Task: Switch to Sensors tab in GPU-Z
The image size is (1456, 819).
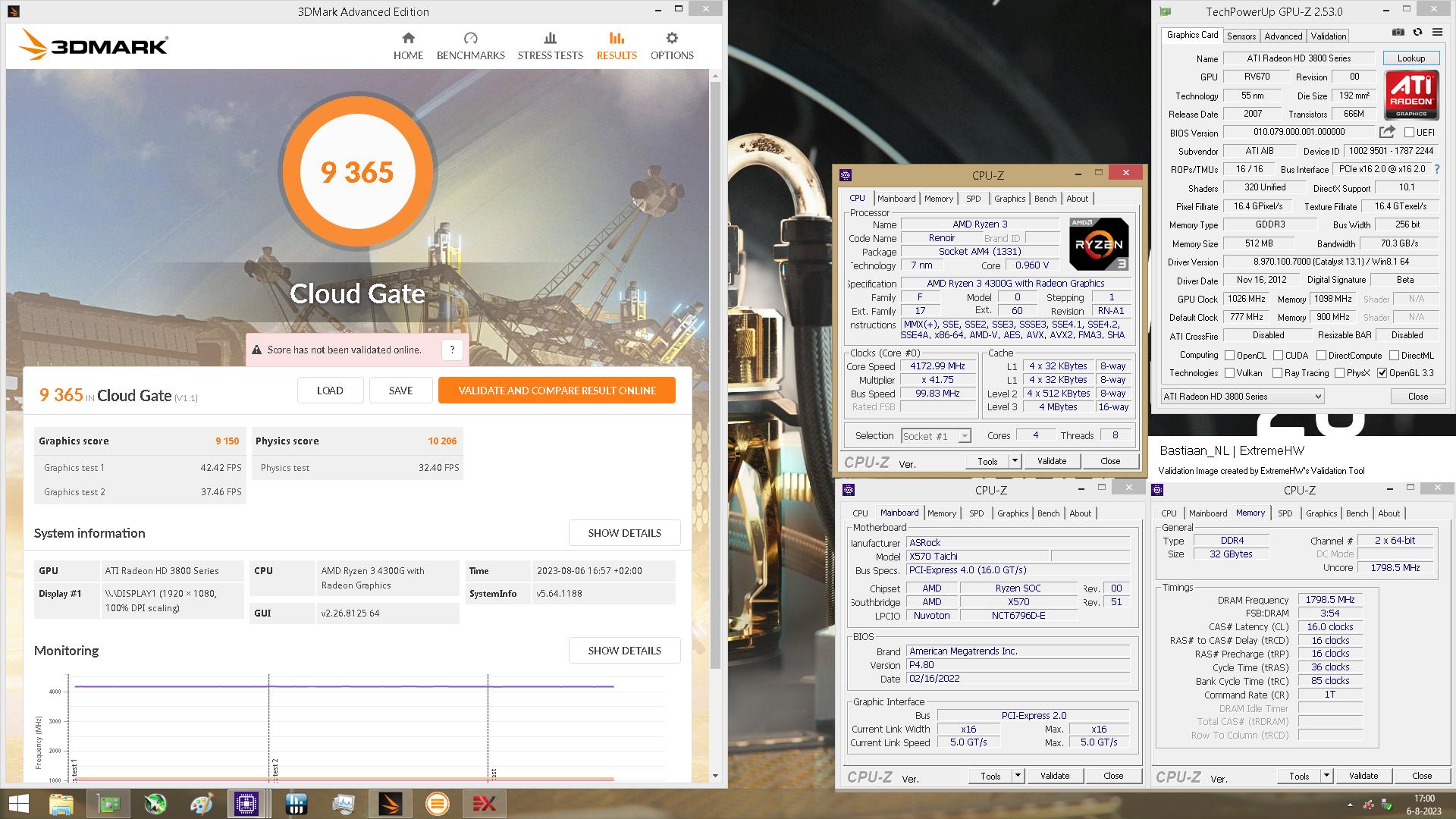Action: 1241,36
